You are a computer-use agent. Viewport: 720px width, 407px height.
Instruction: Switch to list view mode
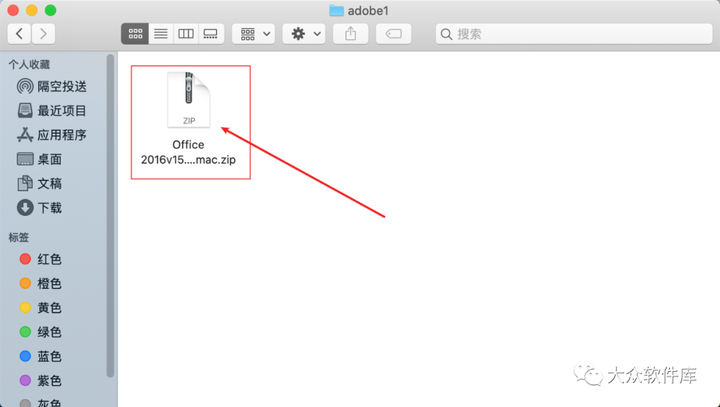coord(161,34)
